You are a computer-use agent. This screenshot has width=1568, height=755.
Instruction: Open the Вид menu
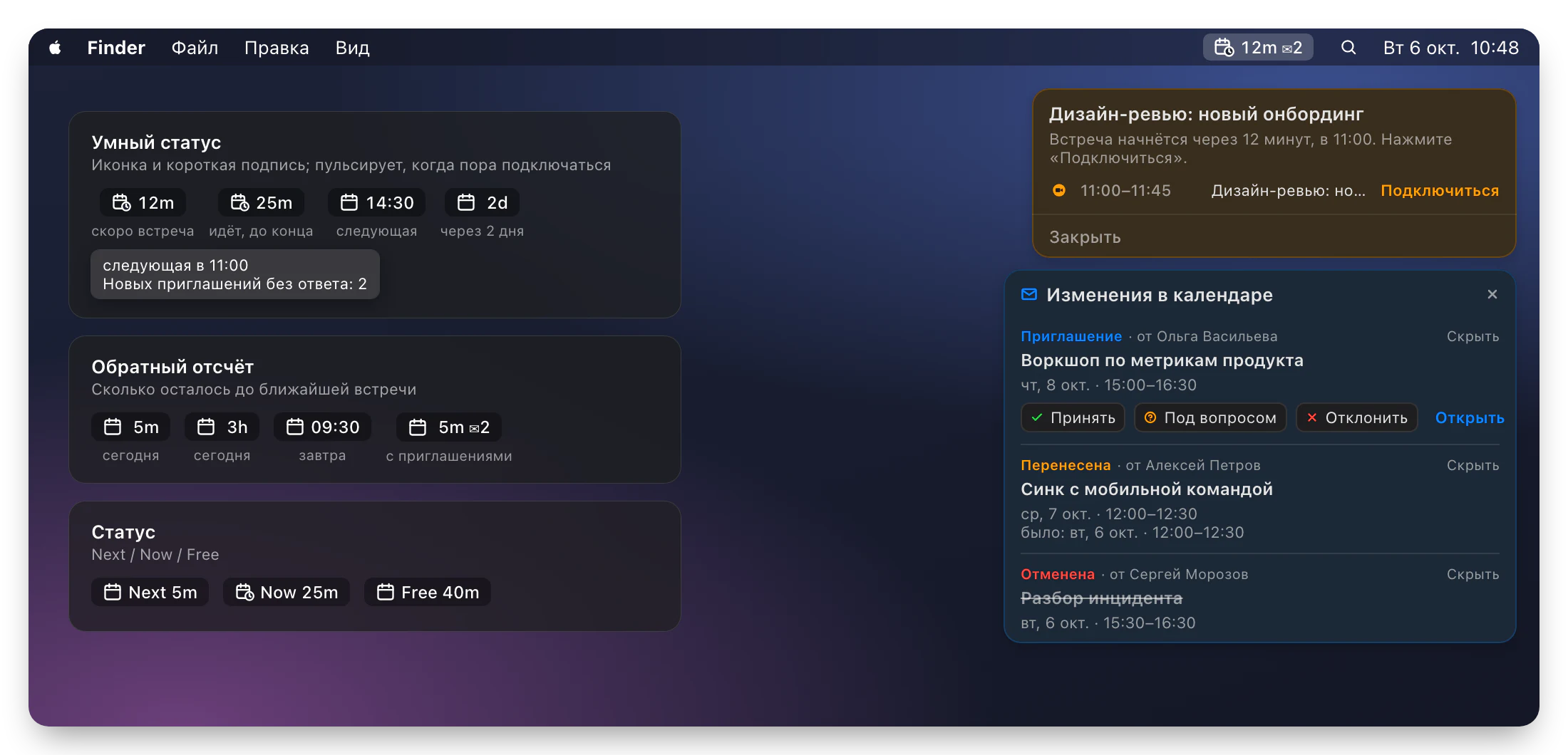point(352,48)
